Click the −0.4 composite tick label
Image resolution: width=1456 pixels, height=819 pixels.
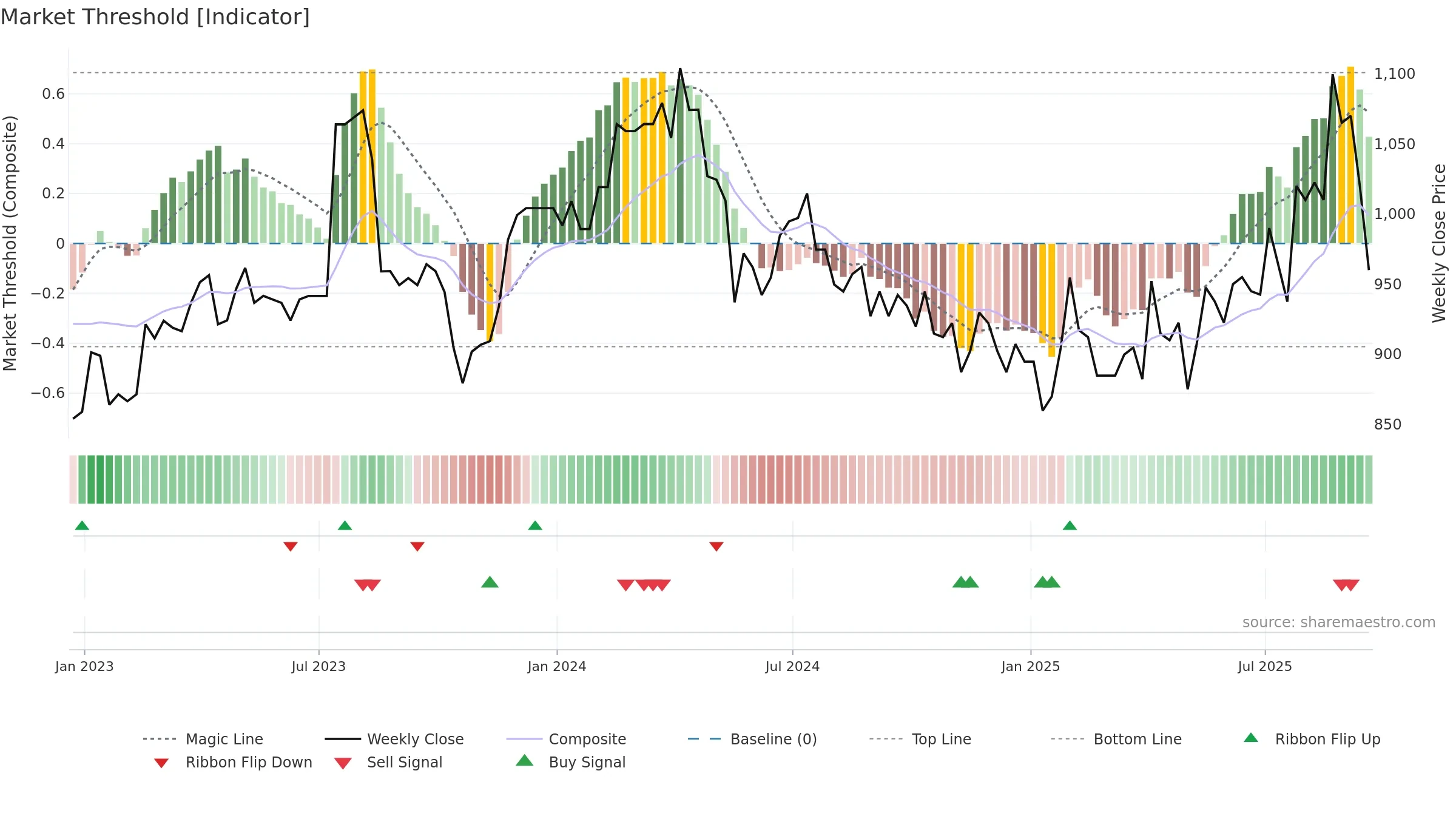48,343
